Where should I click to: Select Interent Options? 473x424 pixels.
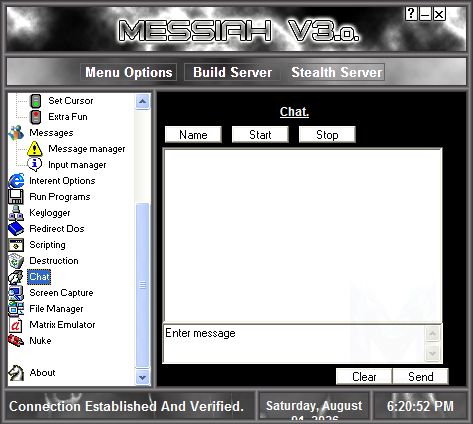[x=62, y=181]
